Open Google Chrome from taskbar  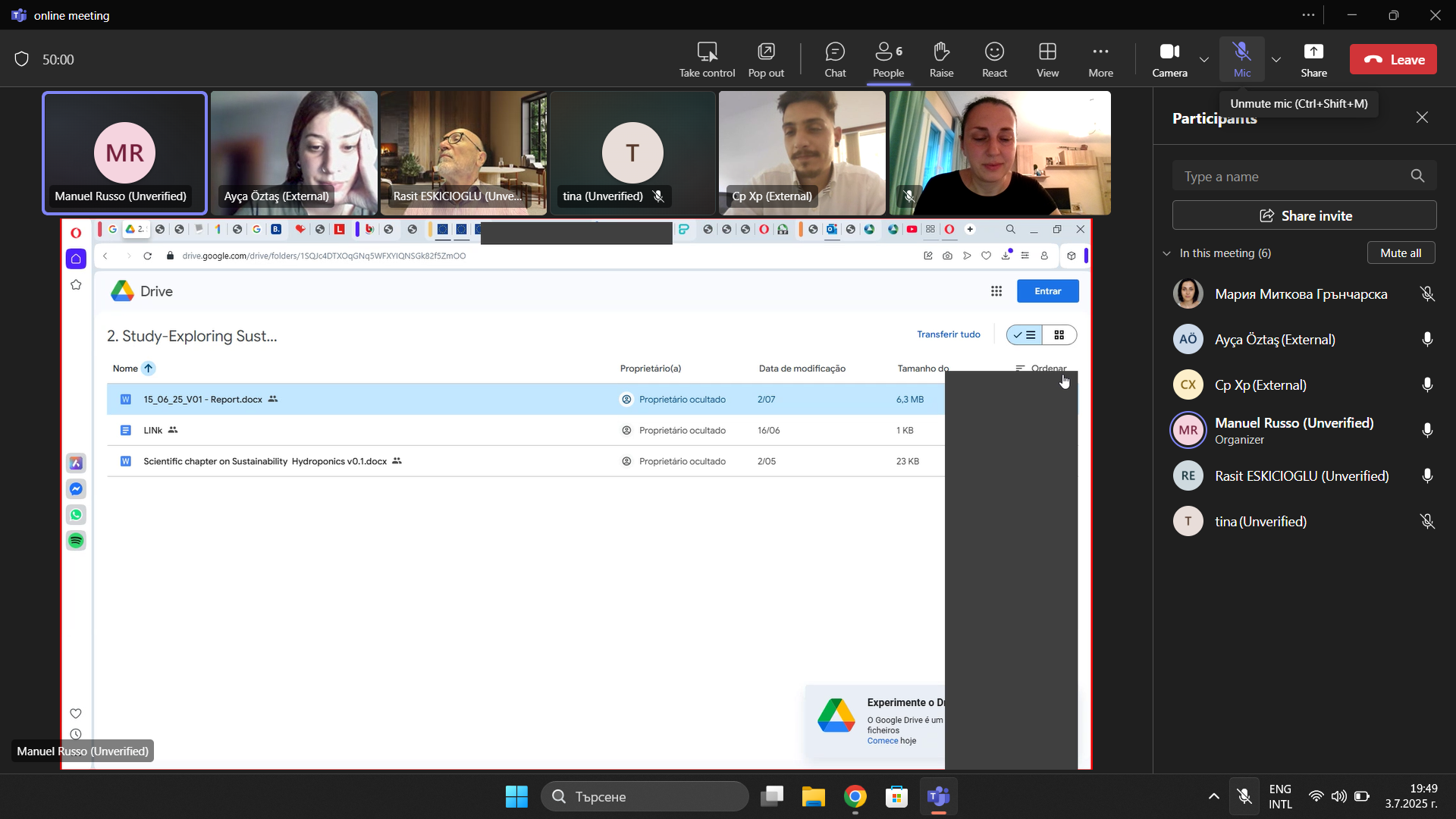(855, 796)
